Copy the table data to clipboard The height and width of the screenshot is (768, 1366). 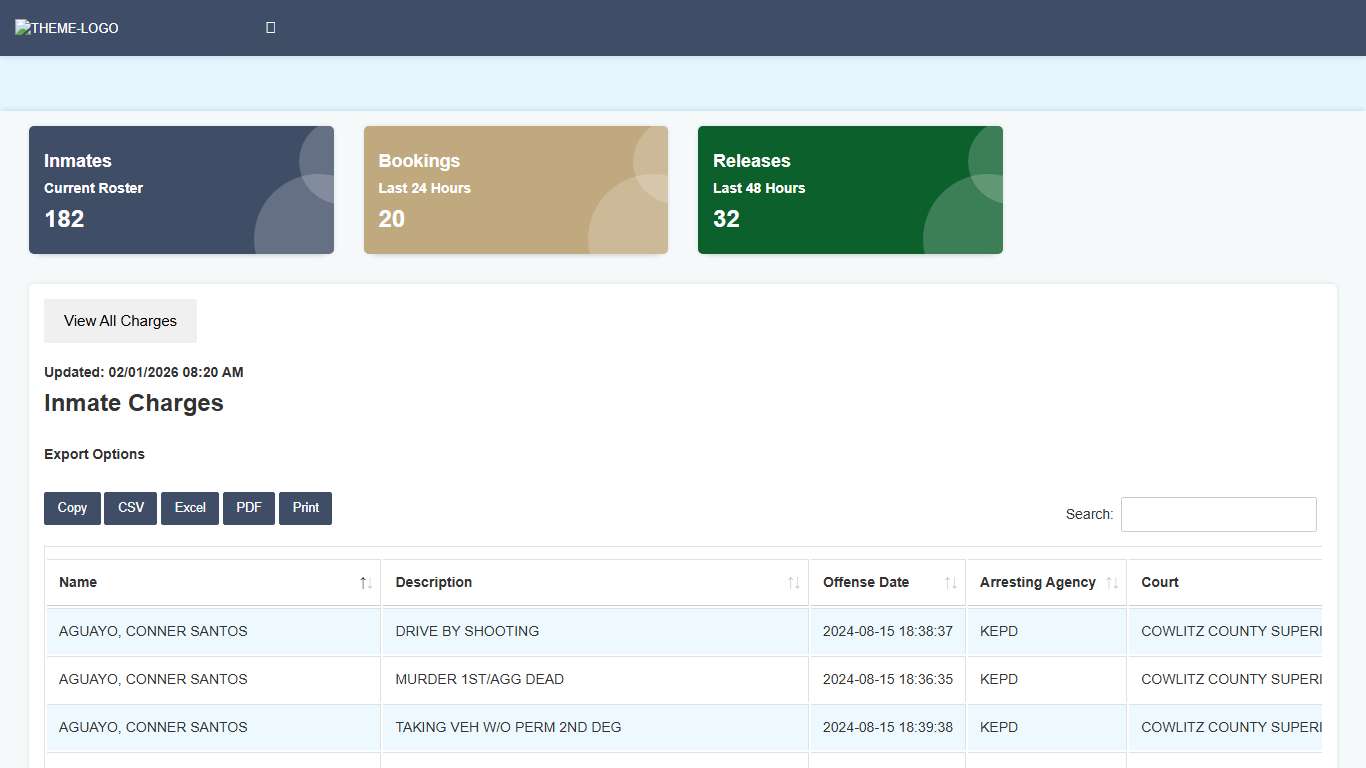click(x=72, y=508)
